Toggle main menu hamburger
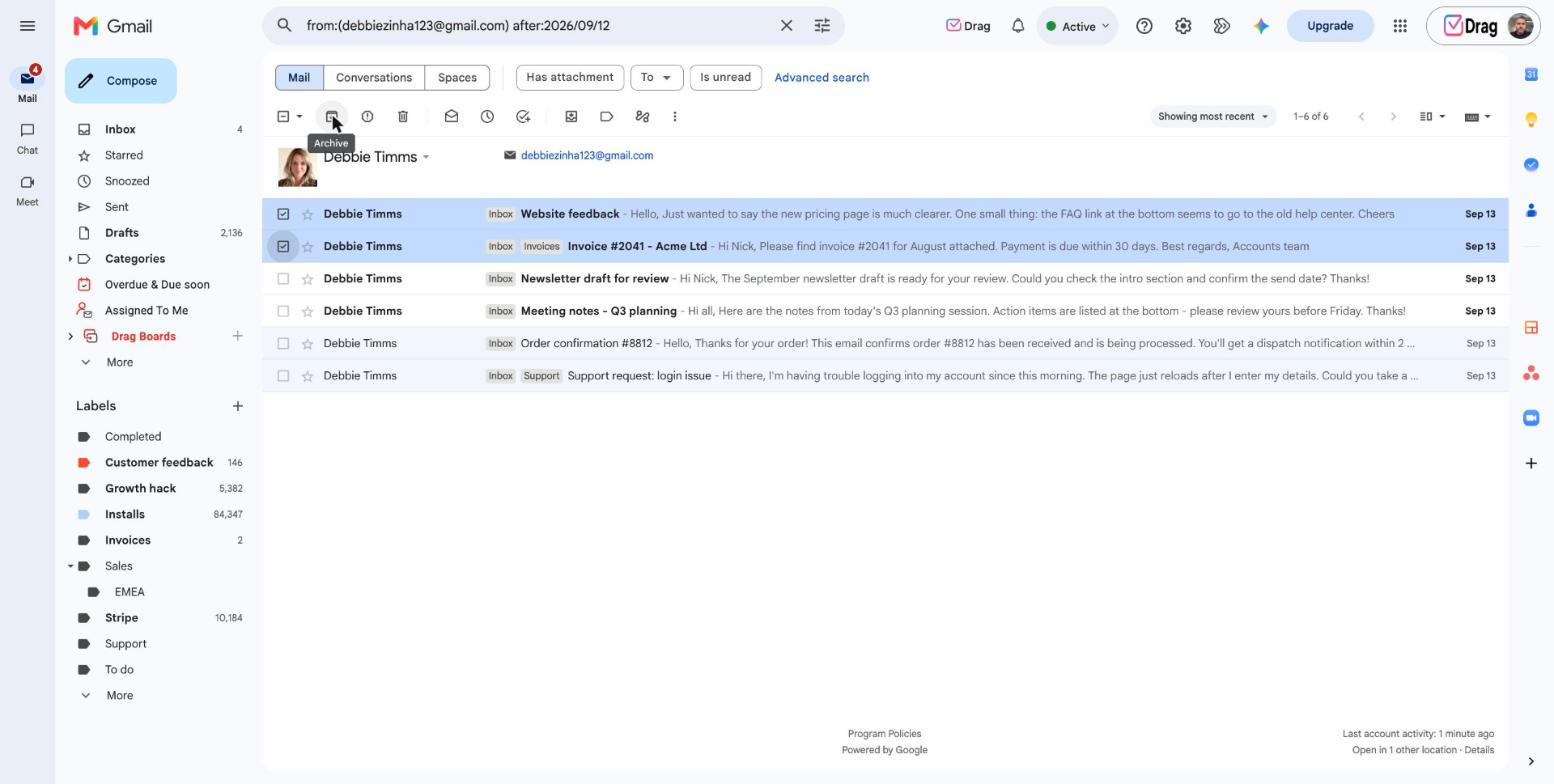1554x784 pixels. coord(27,26)
